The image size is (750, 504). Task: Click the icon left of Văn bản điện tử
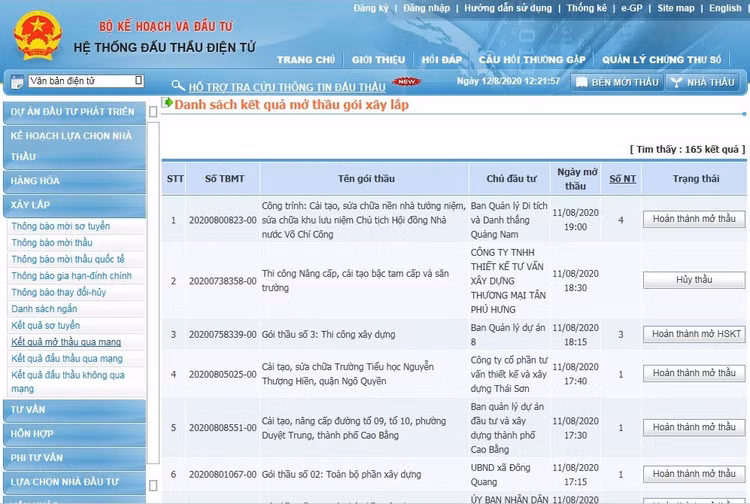[17, 82]
